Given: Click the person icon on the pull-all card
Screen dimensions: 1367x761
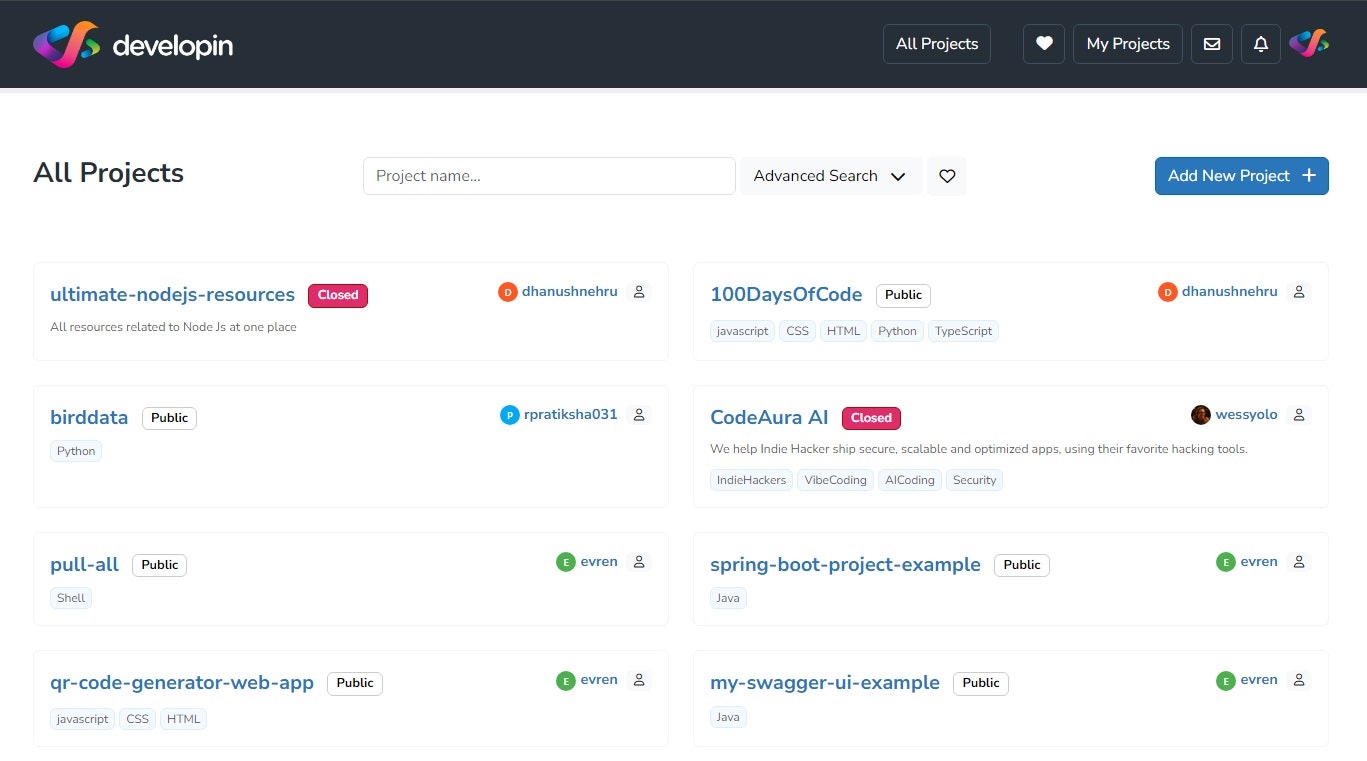Looking at the screenshot, I should pyautogui.click(x=638, y=561).
